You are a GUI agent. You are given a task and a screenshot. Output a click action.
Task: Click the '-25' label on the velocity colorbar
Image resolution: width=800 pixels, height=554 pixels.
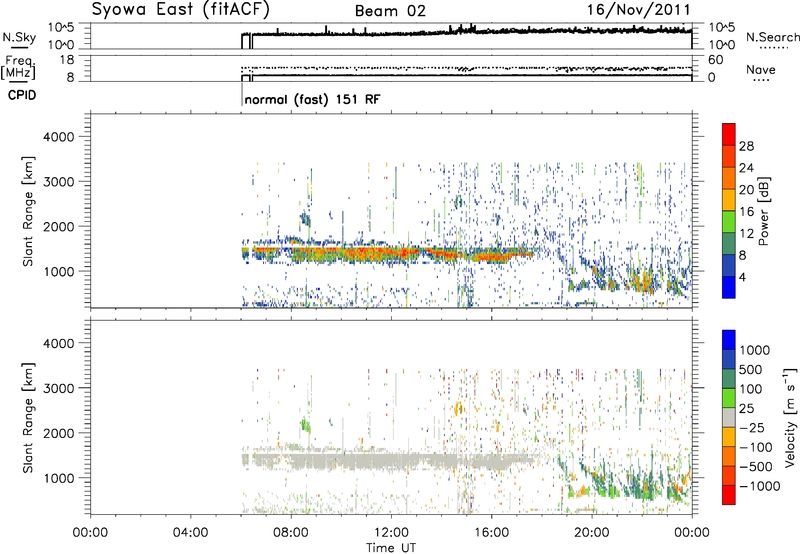pos(752,428)
